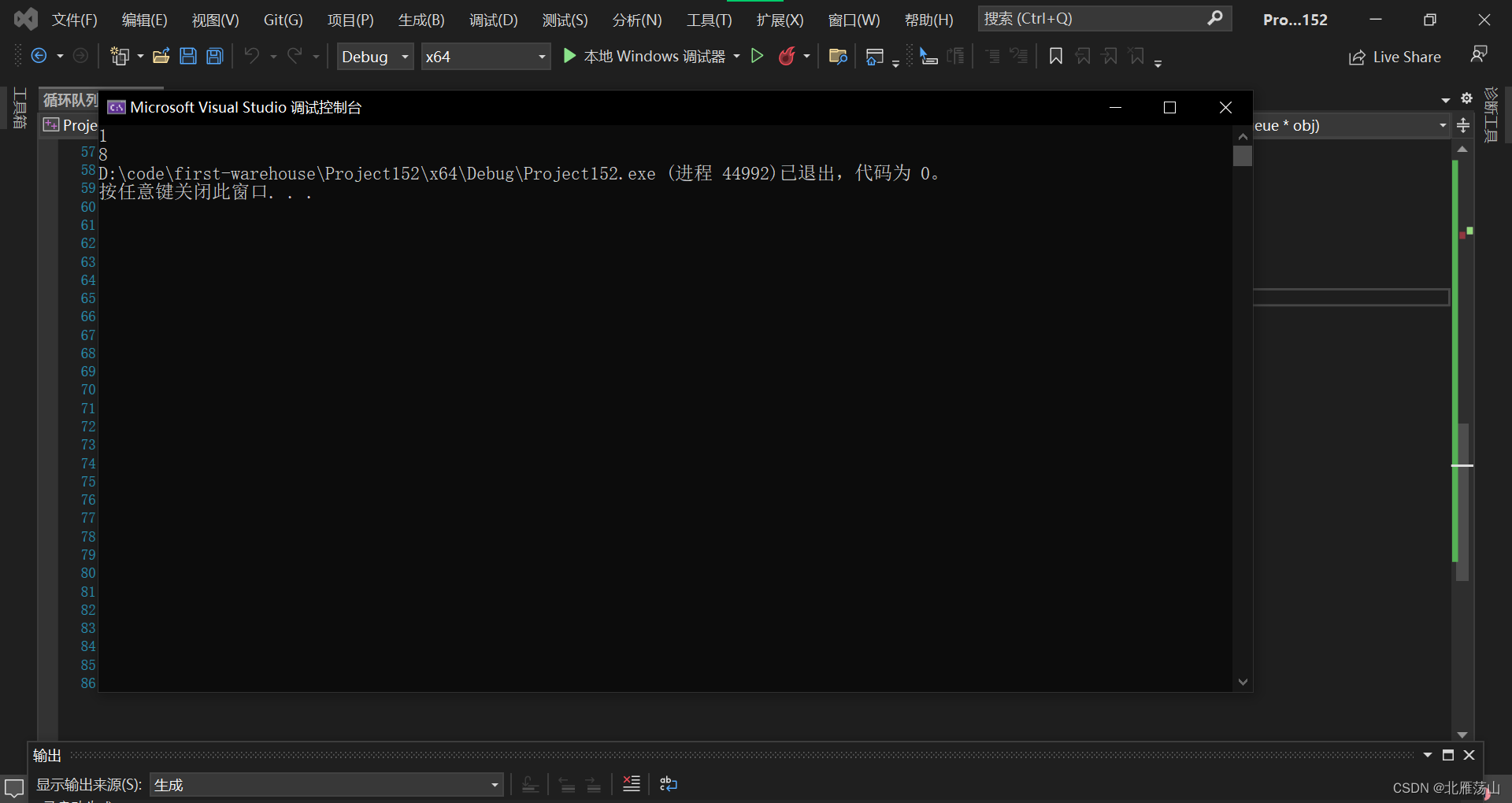
Task: Click the feedback speech bubble icon bottom-left
Action: (x=14, y=786)
